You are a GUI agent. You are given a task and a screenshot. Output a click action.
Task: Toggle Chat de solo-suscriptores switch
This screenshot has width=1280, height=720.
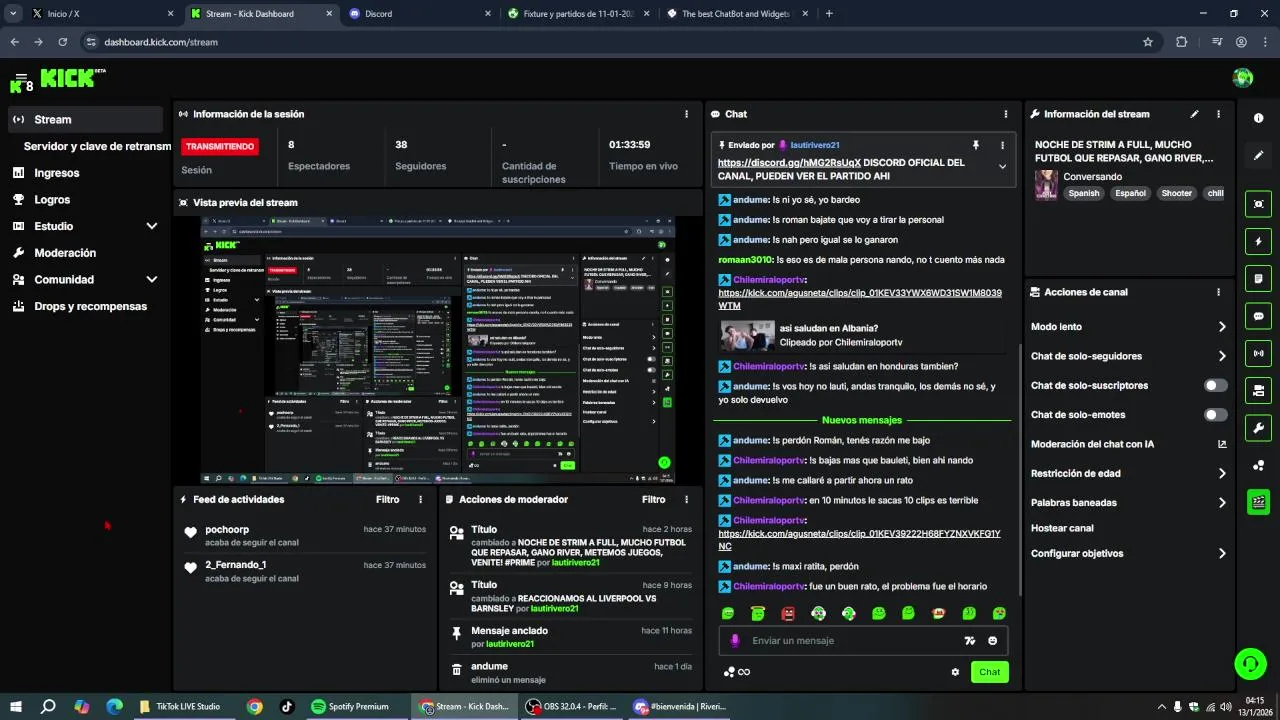click(1216, 385)
